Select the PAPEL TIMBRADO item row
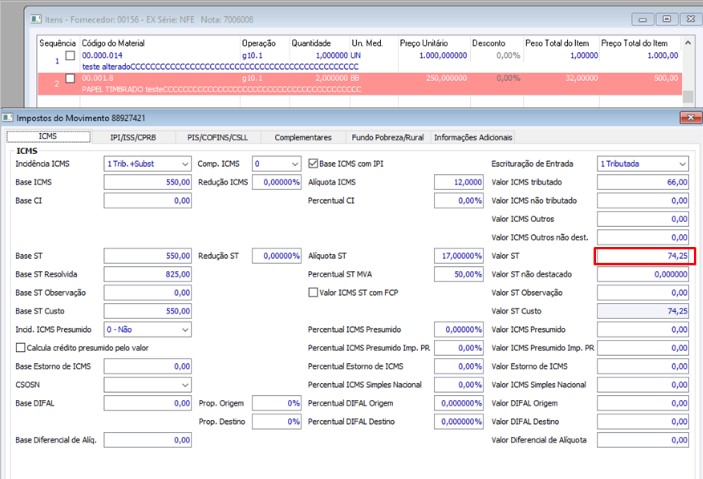This screenshot has height=479, width=703. click(x=360, y=84)
